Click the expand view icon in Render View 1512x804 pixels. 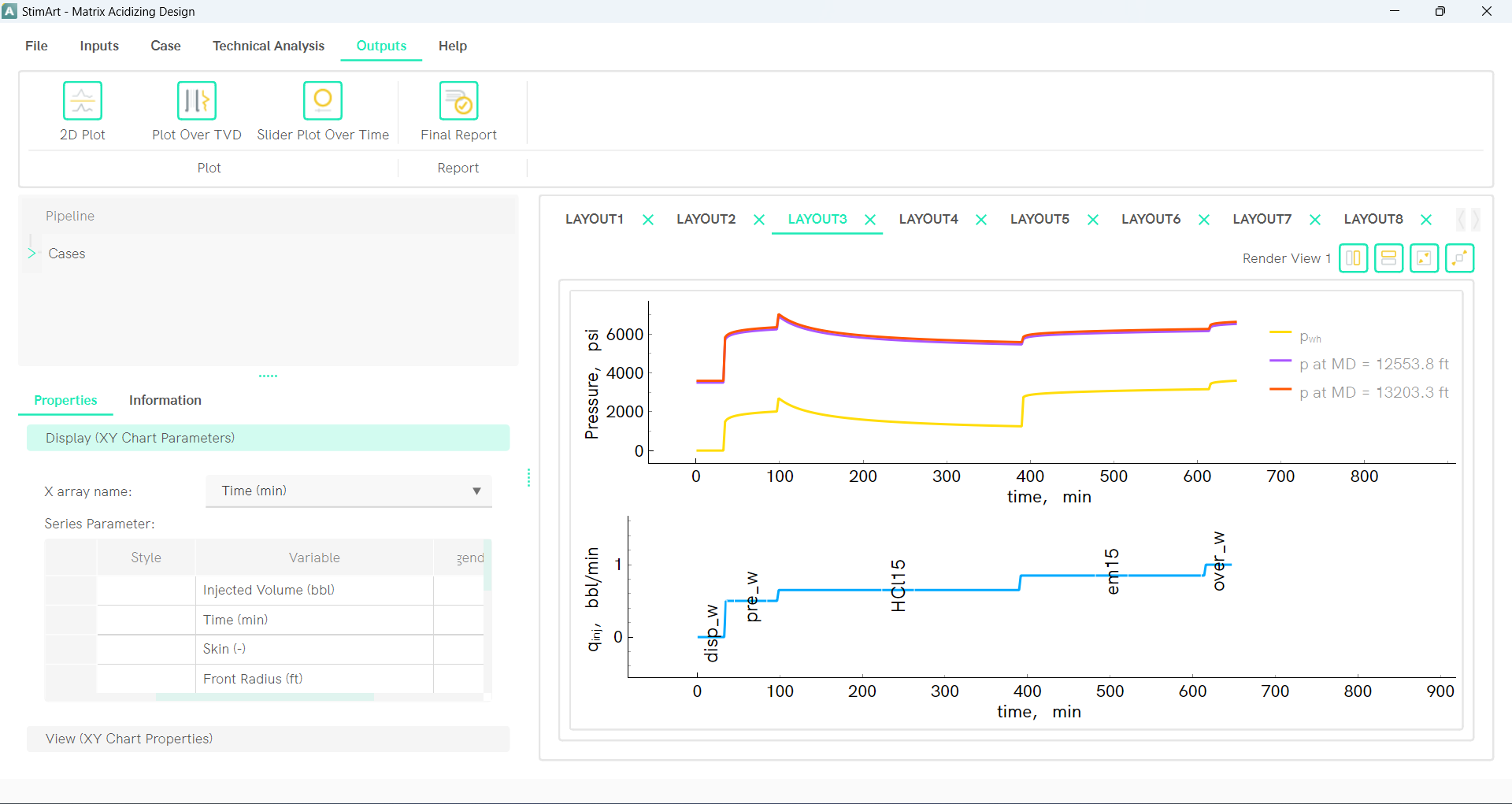(x=1459, y=258)
